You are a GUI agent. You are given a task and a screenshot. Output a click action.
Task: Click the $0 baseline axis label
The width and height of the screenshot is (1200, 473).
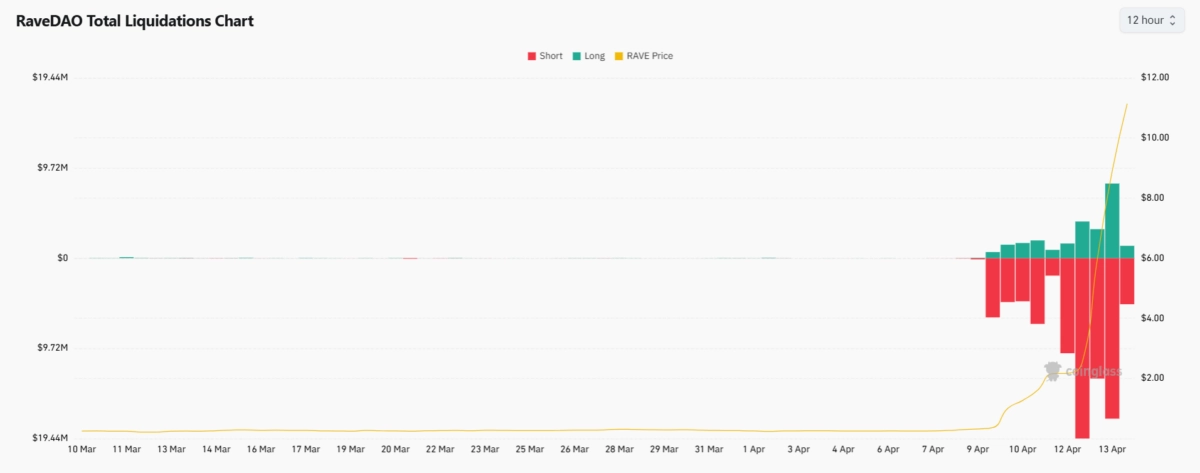[60, 258]
